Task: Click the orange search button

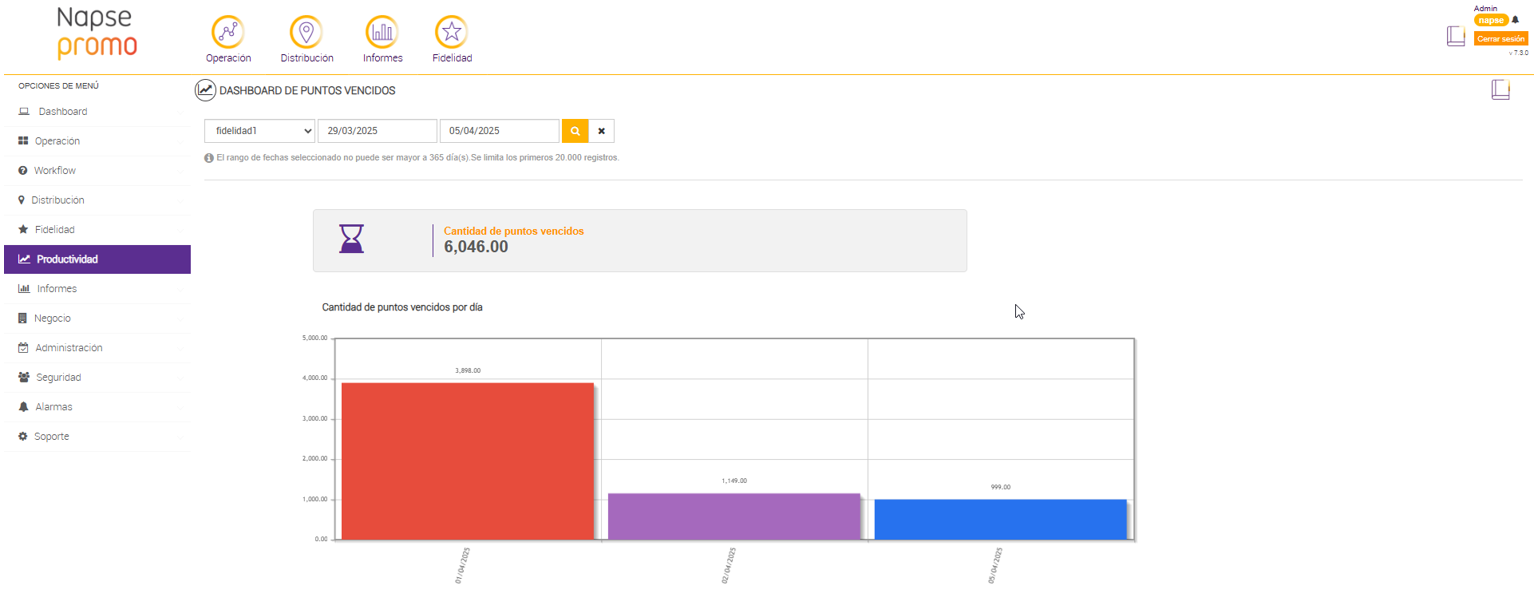Action: pyautogui.click(x=575, y=131)
